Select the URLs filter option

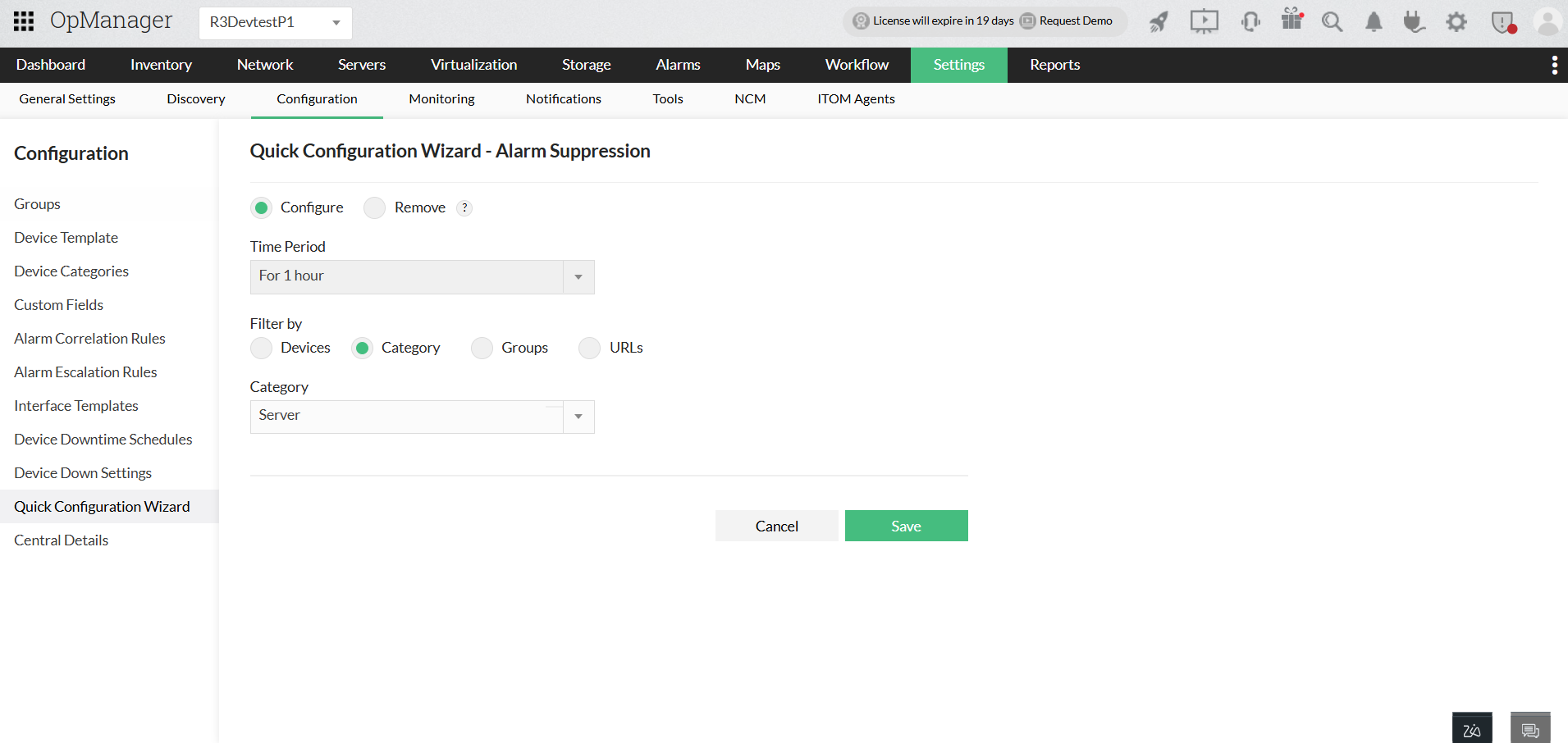tap(589, 348)
